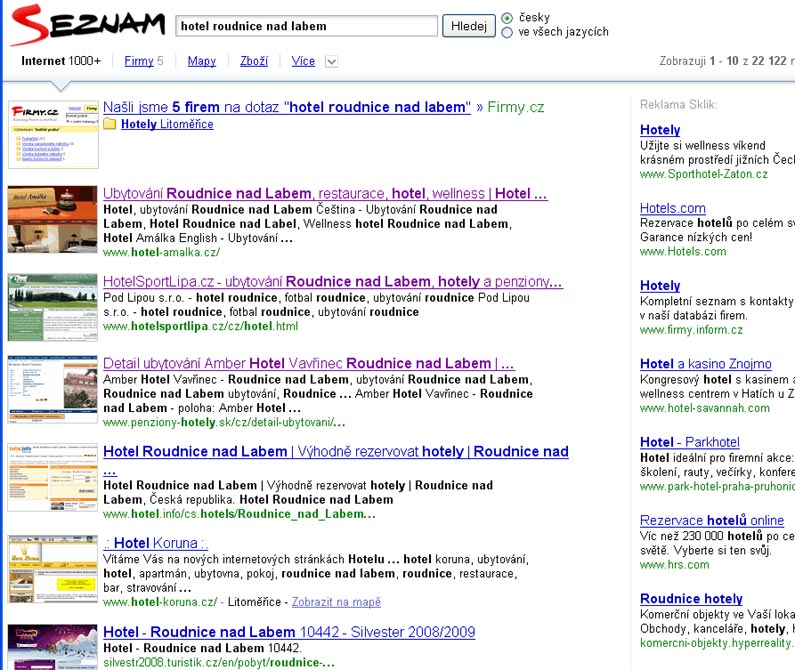Click the 'Reklama Sklik:' label
Viewport: 795px width, 670px height.
(678, 104)
